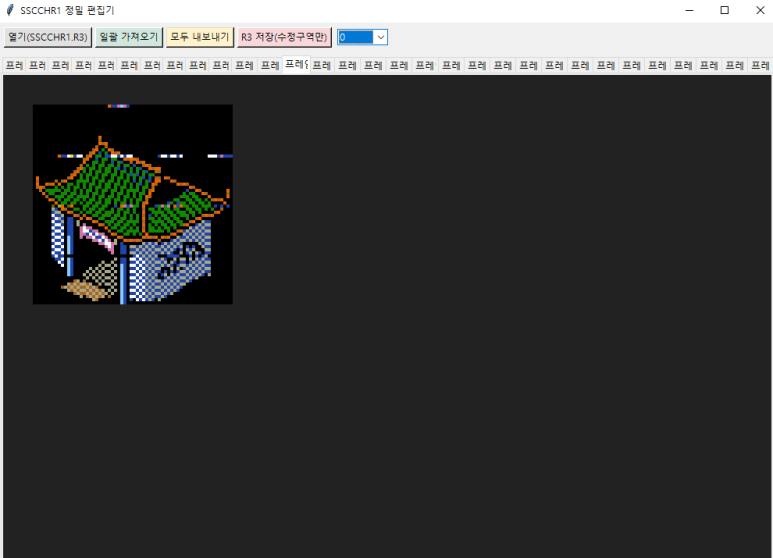The image size is (773, 558).
Task: Click the R3 저장(수정구역만) save button
Action: coord(284,37)
